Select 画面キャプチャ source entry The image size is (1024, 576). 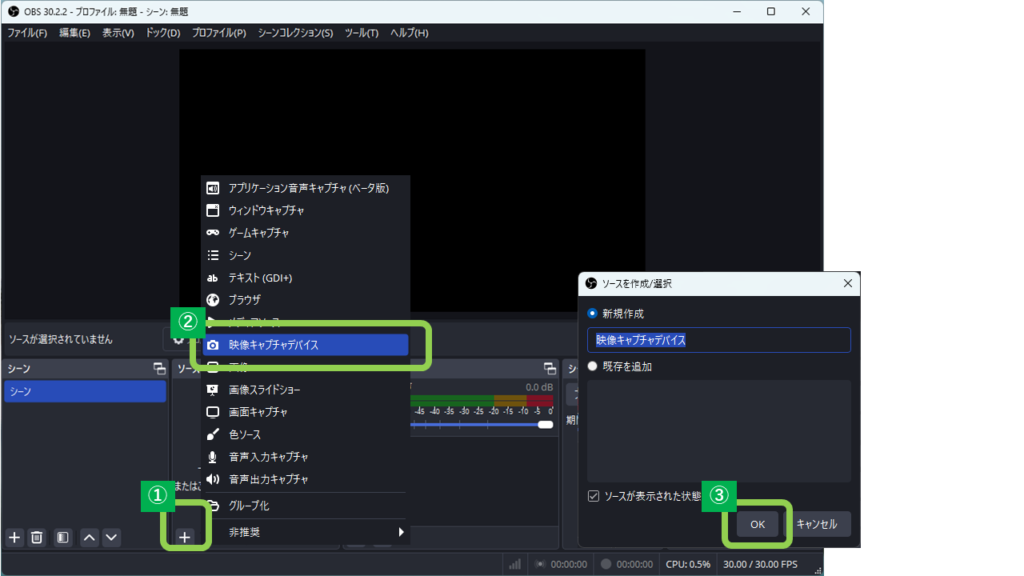pyautogui.click(x=305, y=412)
